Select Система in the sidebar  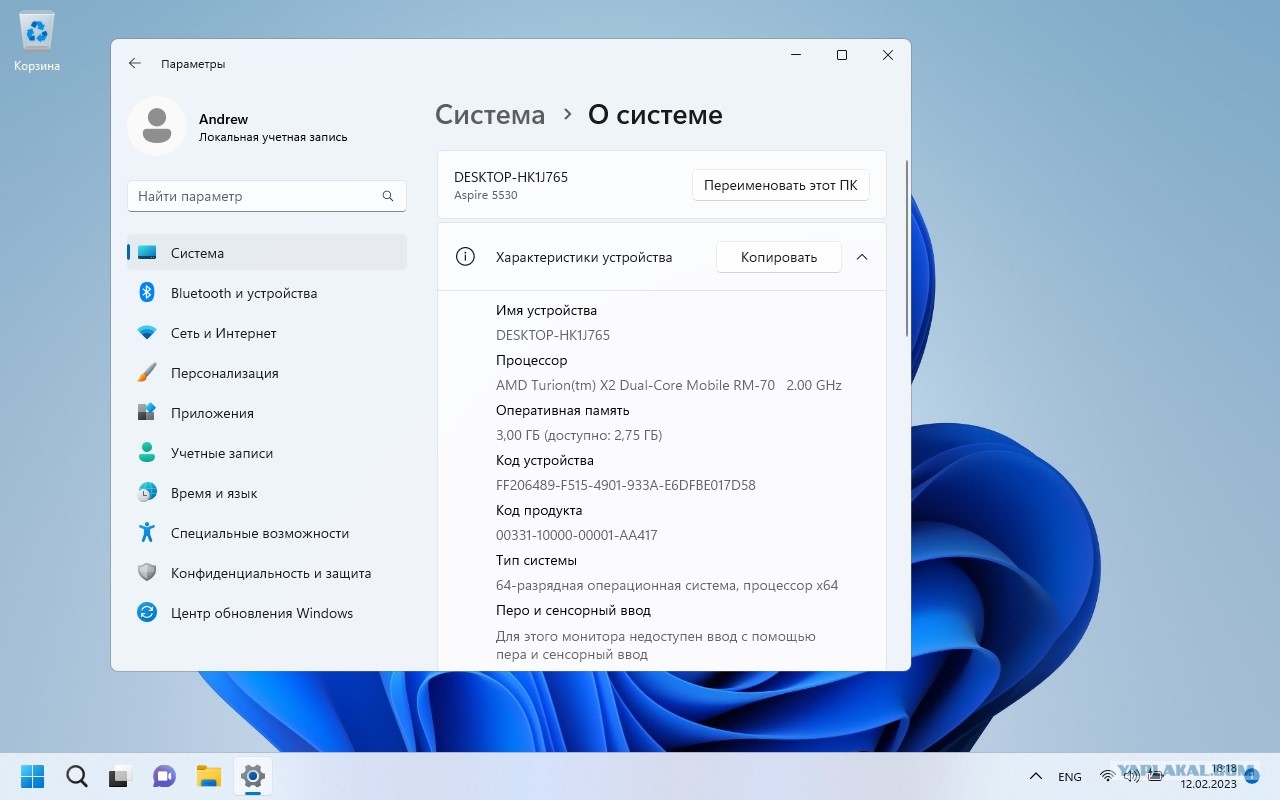coord(197,253)
